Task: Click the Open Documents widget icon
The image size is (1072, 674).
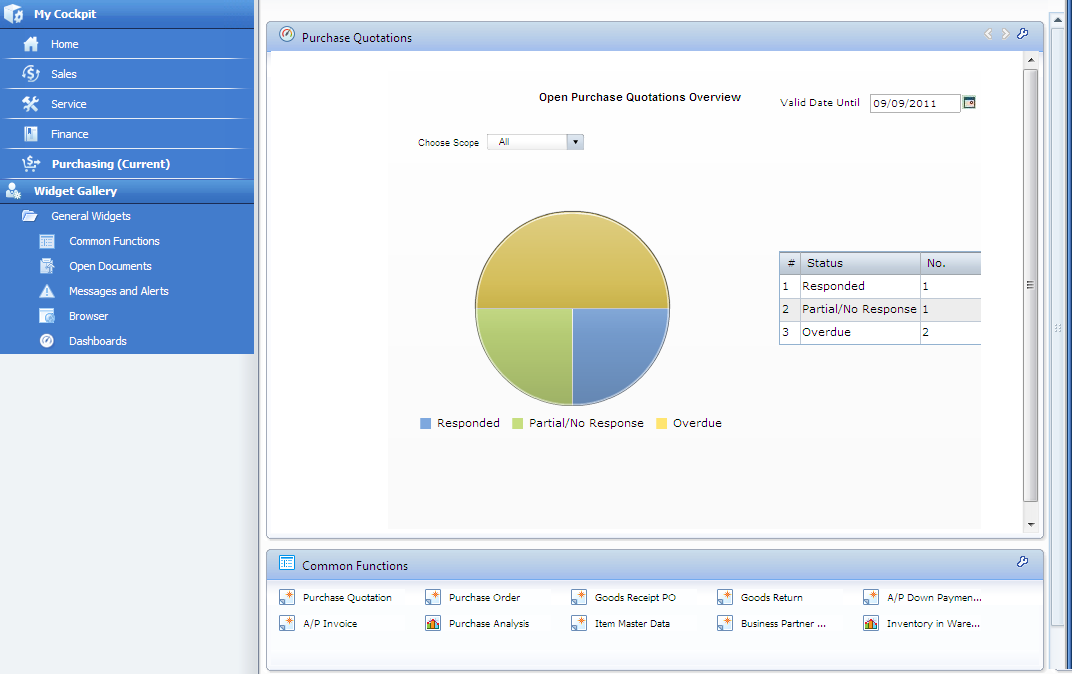Action: (47, 266)
